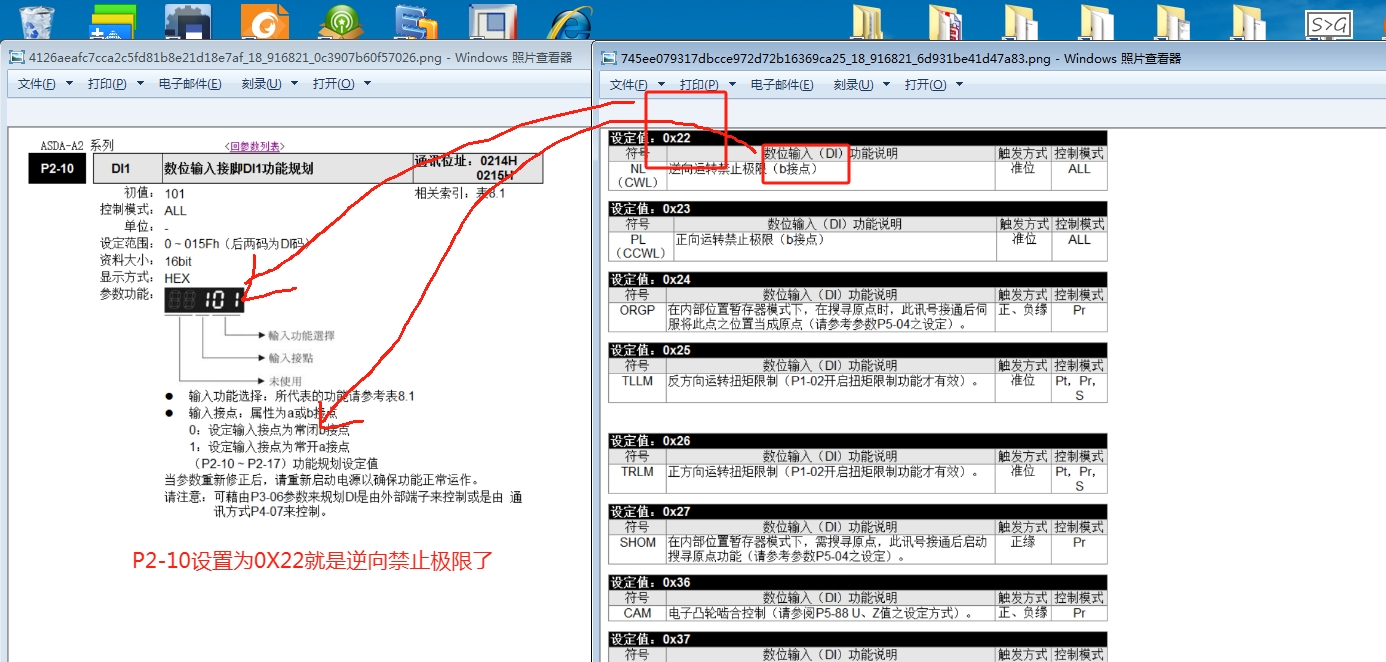Click 电子邮件 in the right viewer toolbar
Screen dimensions: 1386x662
tap(782, 85)
